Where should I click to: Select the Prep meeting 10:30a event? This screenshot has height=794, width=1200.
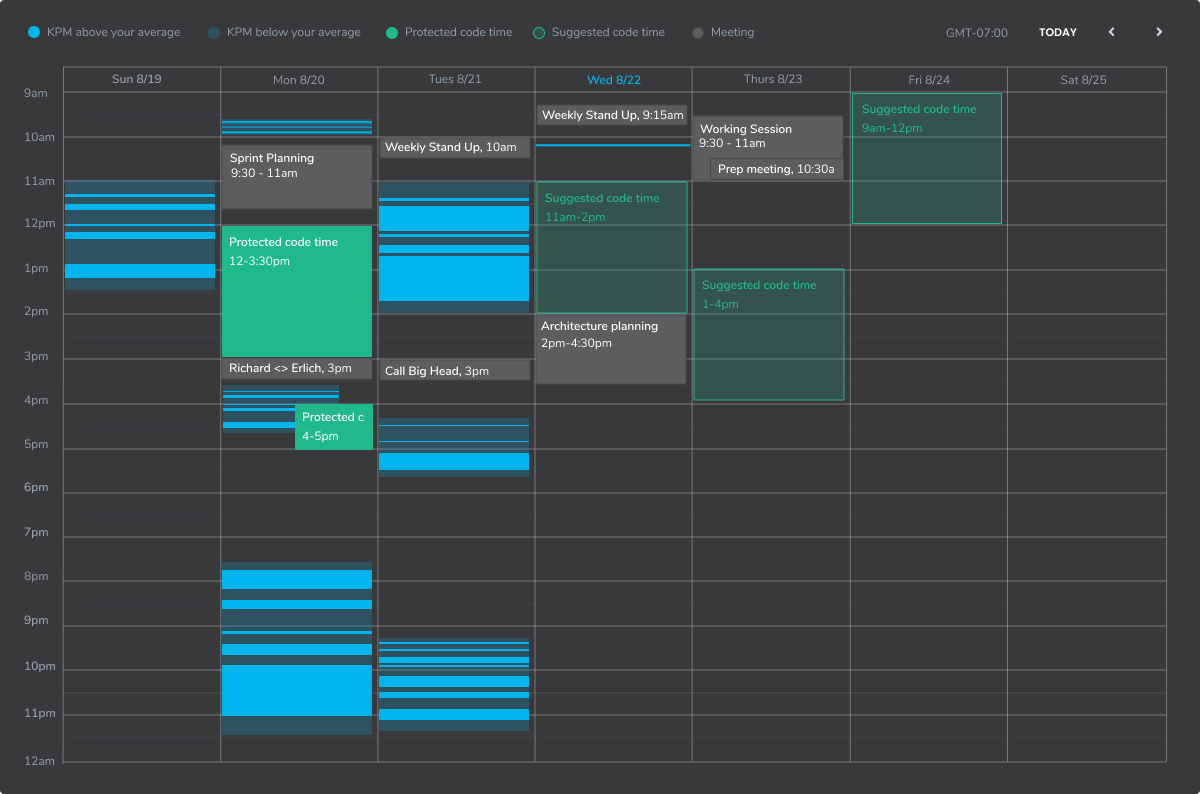(x=776, y=170)
